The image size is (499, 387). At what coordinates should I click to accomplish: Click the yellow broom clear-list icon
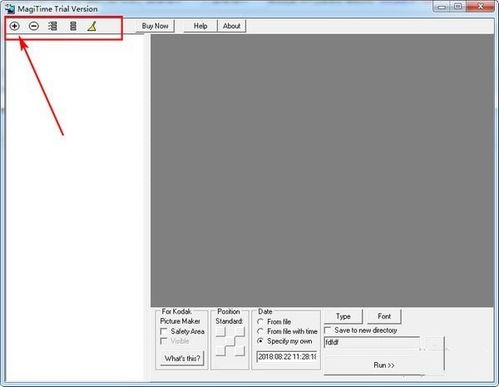click(92, 26)
